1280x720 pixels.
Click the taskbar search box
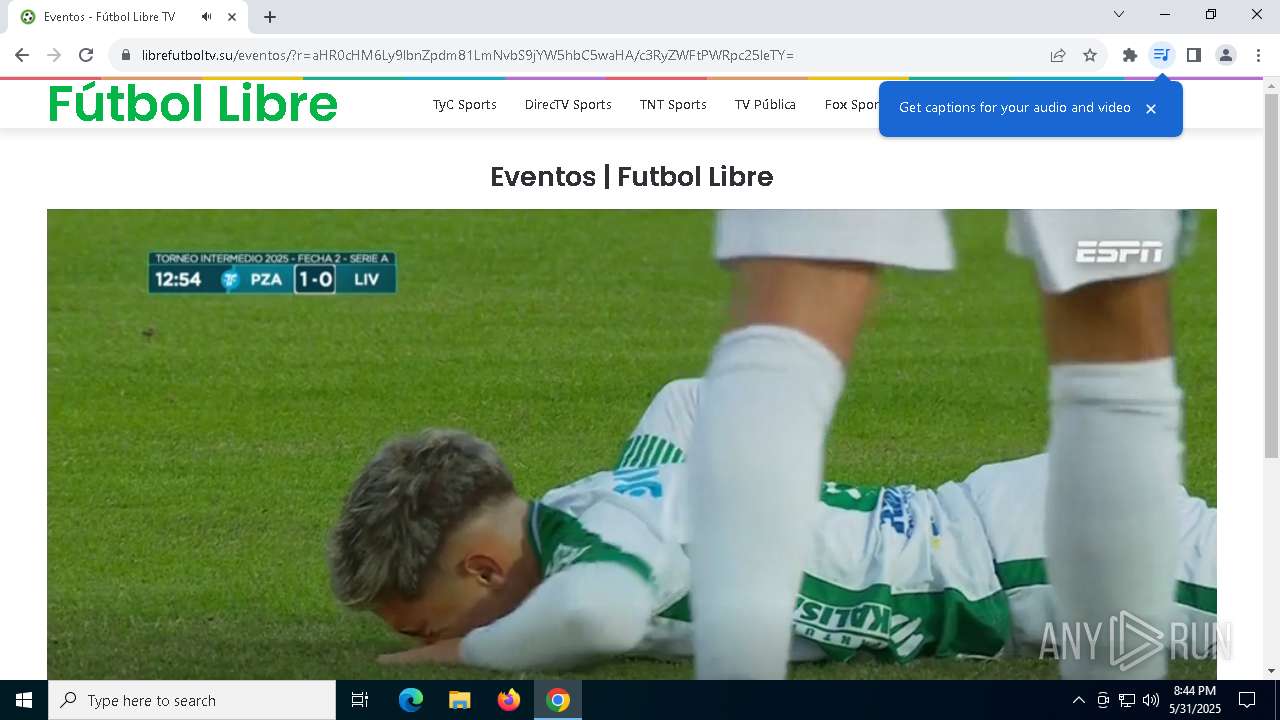tap(192, 700)
